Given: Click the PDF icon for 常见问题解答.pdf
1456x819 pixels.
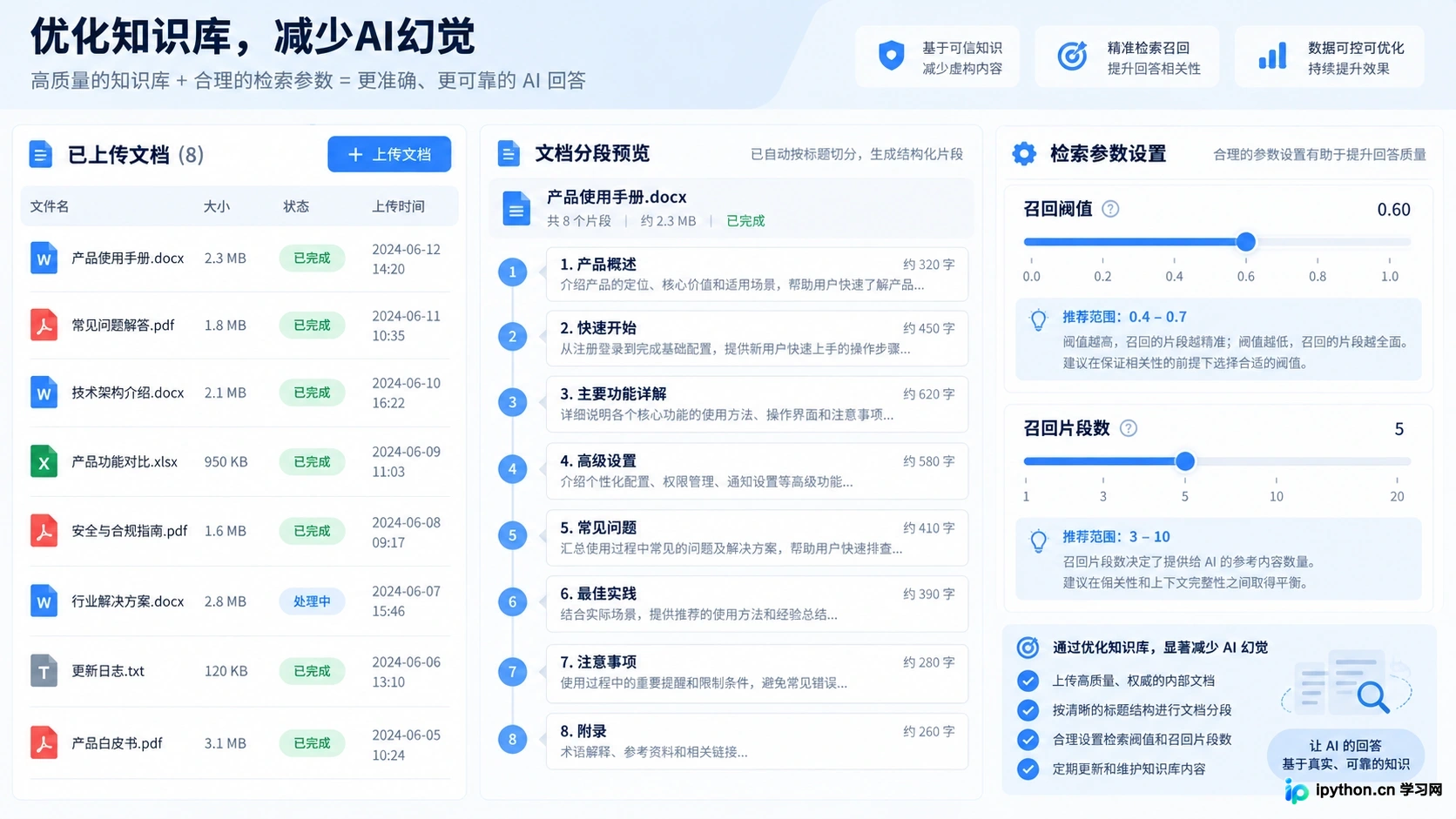Looking at the screenshot, I should (44, 325).
